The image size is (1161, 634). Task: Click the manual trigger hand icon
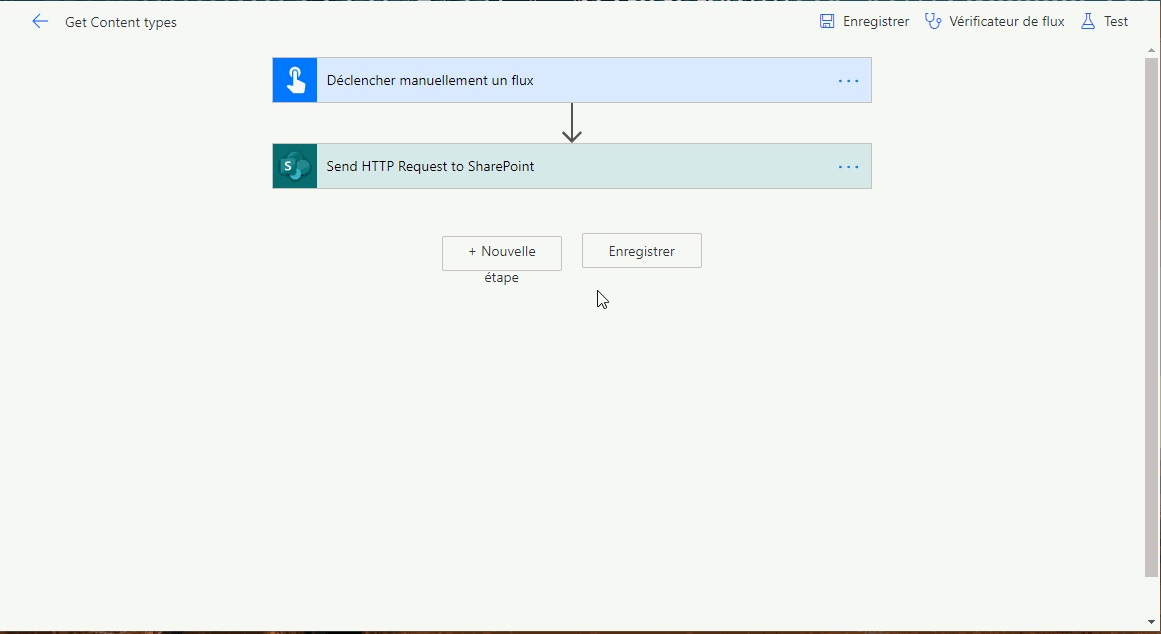click(295, 80)
